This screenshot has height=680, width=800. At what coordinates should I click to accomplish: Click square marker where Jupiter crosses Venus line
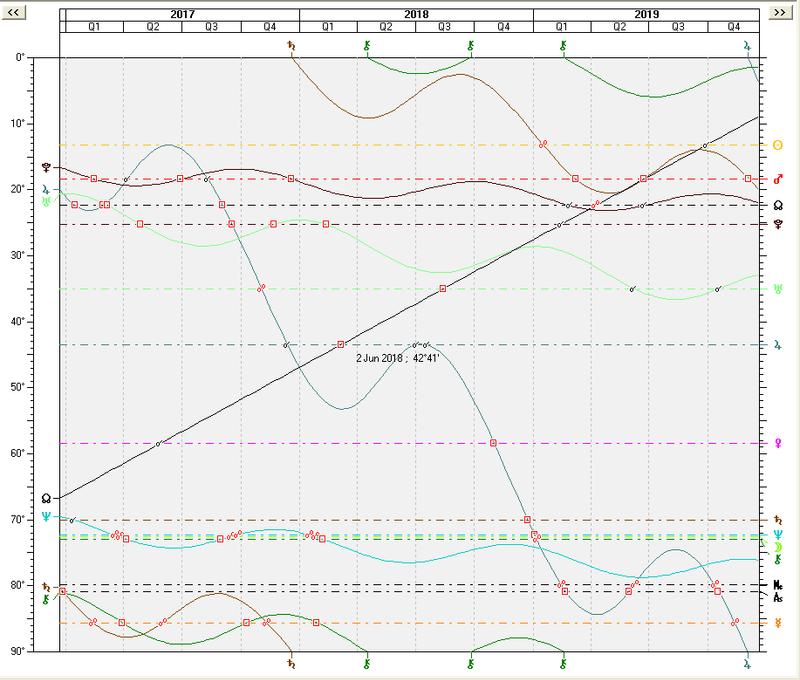point(493,443)
